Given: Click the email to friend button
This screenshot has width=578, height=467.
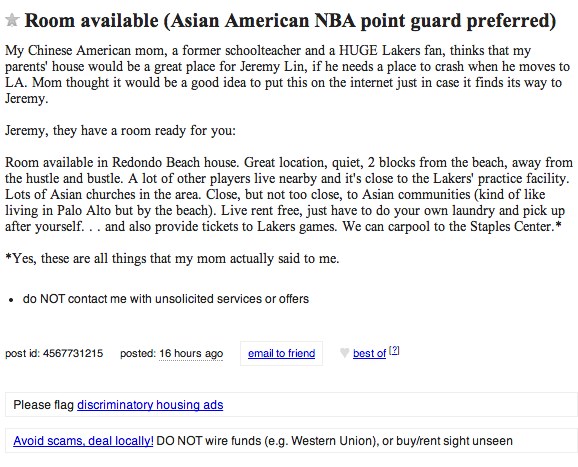Looking at the screenshot, I should [x=281, y=353].
